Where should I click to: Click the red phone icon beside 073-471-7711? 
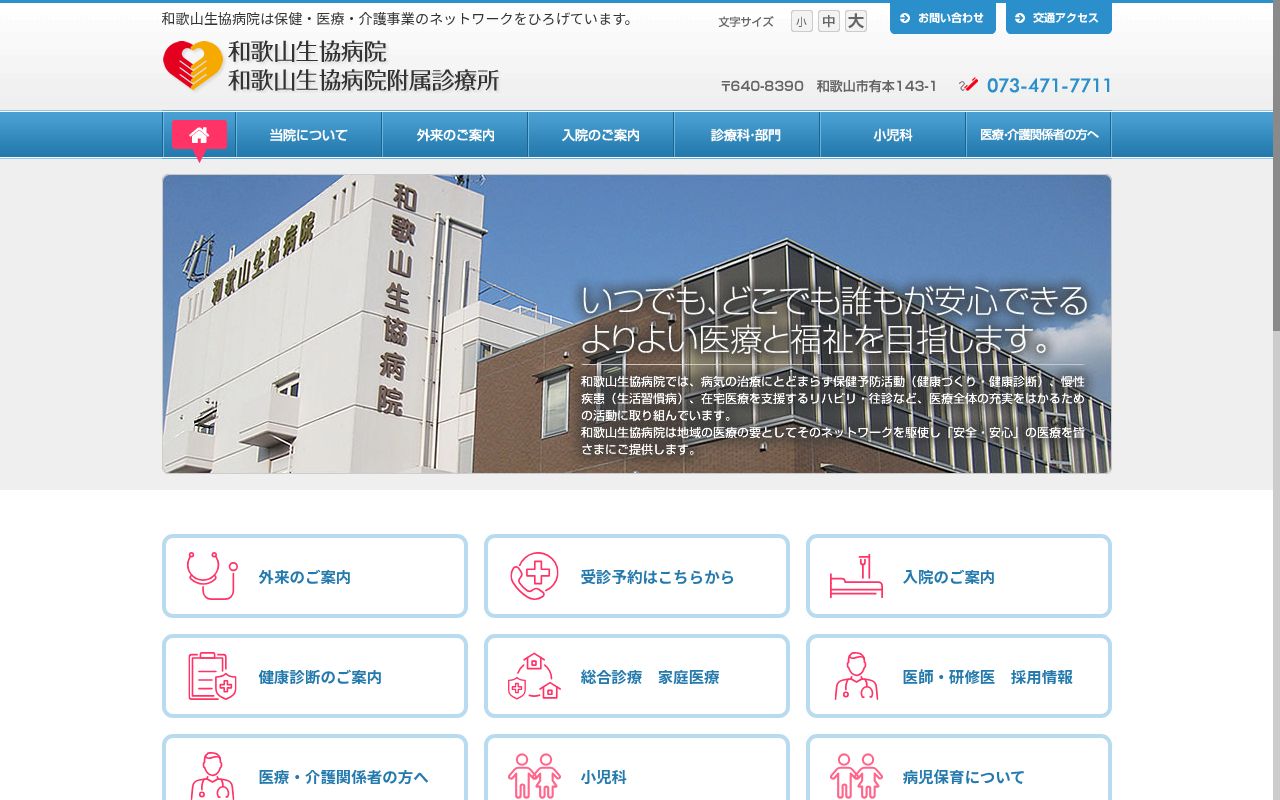pyautogui.click(x=968, y=85)
